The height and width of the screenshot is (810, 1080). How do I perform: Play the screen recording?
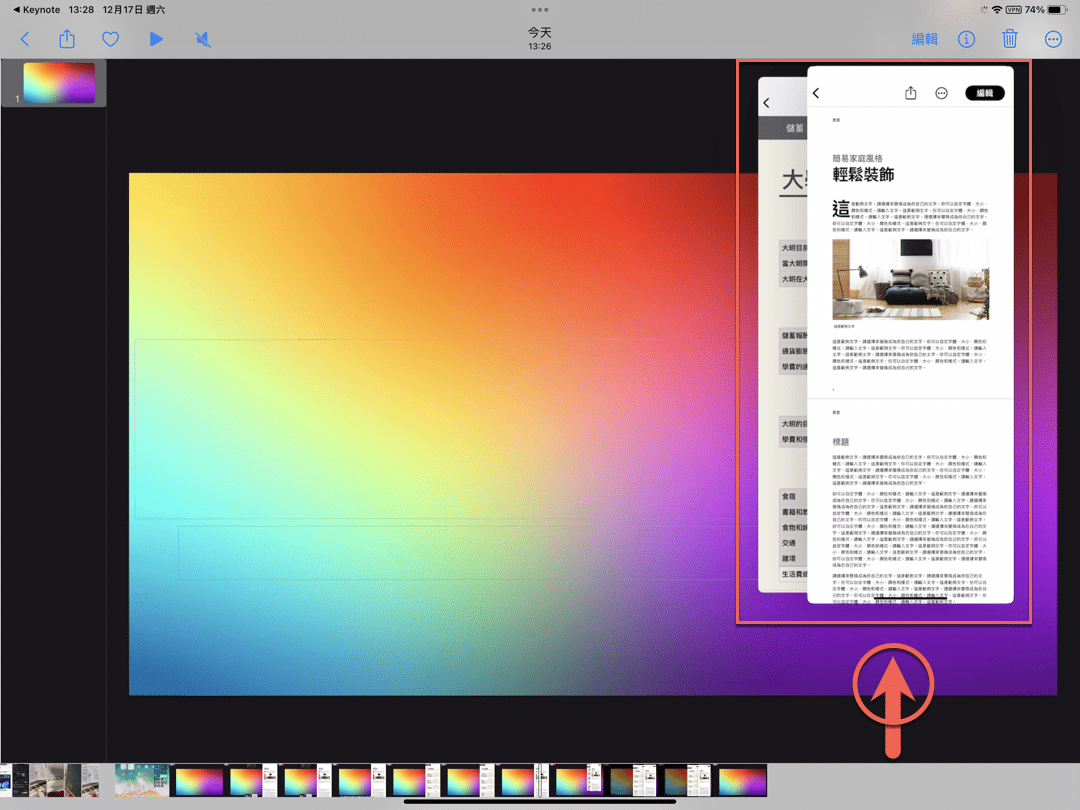click(x=156, y=39)
